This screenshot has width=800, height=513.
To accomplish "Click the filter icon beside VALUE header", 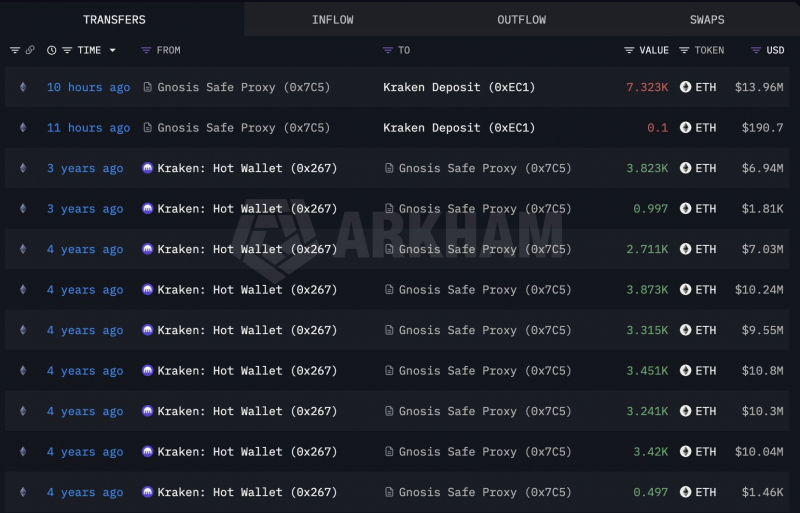I will click(x=629, y=50).
